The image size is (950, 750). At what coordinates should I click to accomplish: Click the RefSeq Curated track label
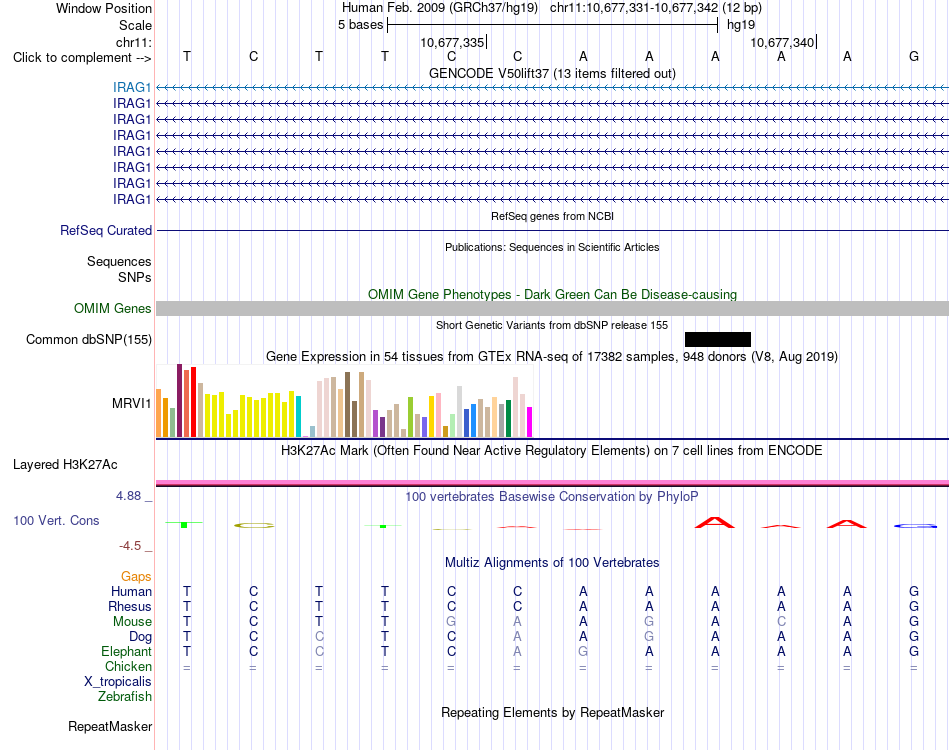coord(105,231)
